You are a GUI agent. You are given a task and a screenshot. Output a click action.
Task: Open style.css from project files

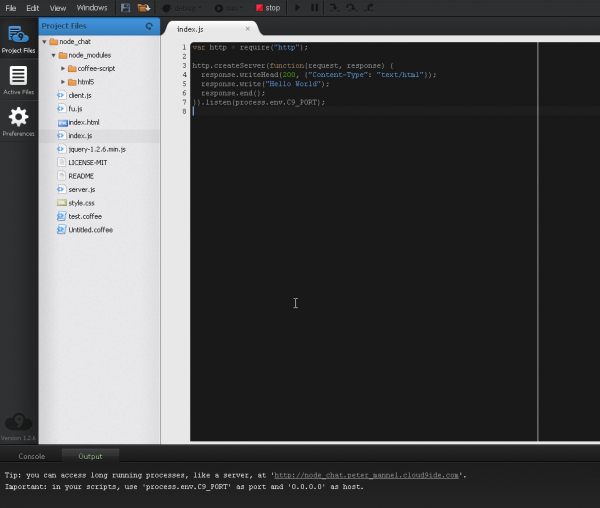tap(81, 203)
